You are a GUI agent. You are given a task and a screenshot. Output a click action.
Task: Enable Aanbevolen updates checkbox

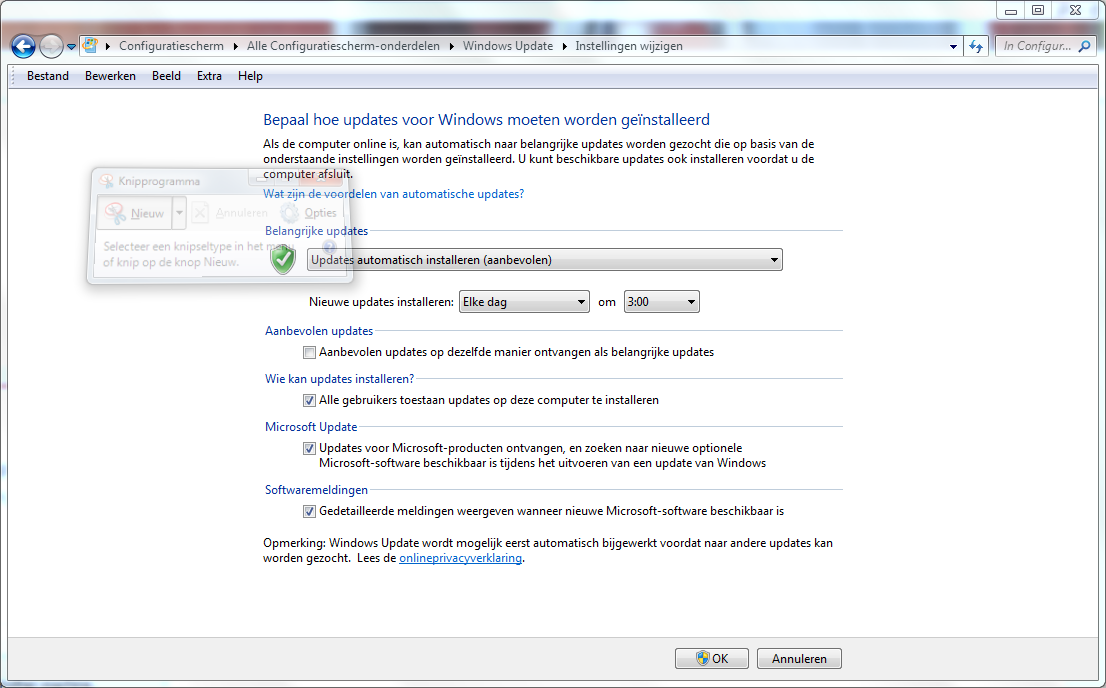309,352
